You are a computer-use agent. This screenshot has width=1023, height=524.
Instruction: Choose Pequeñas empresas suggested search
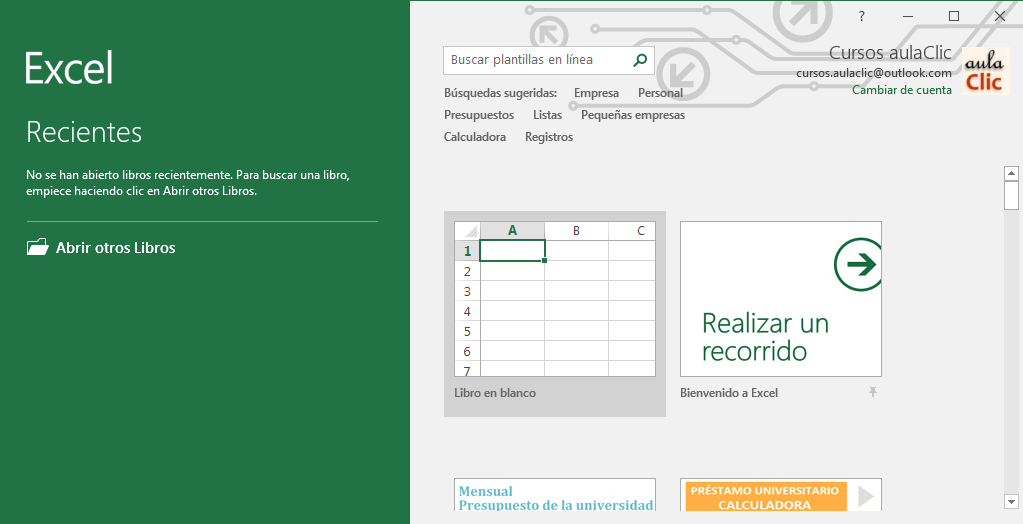633,115
